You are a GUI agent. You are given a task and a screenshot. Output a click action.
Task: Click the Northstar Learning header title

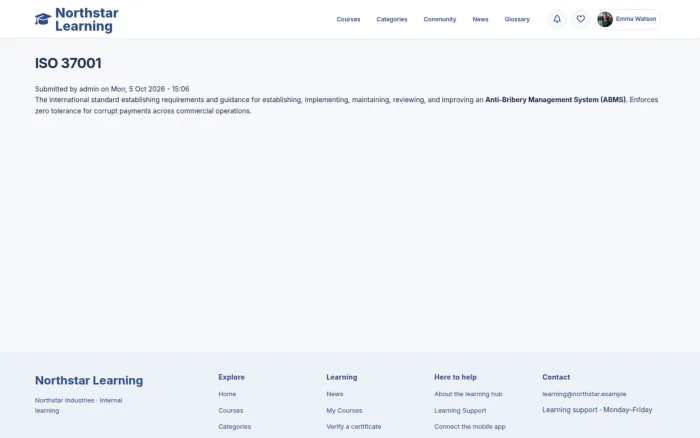[87, 19]
